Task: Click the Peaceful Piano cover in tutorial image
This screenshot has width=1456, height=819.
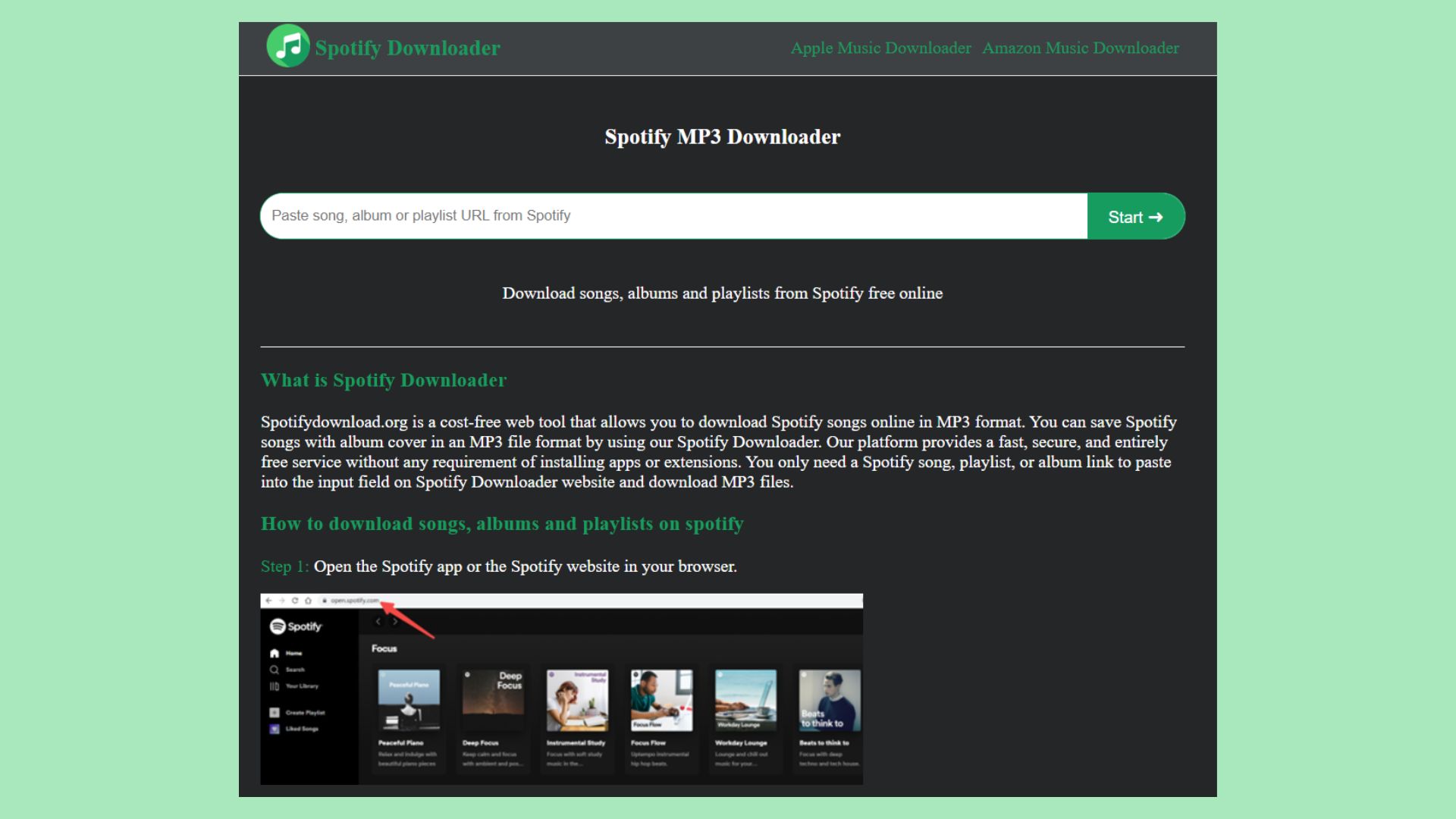Action: click(x=409, y=700)
